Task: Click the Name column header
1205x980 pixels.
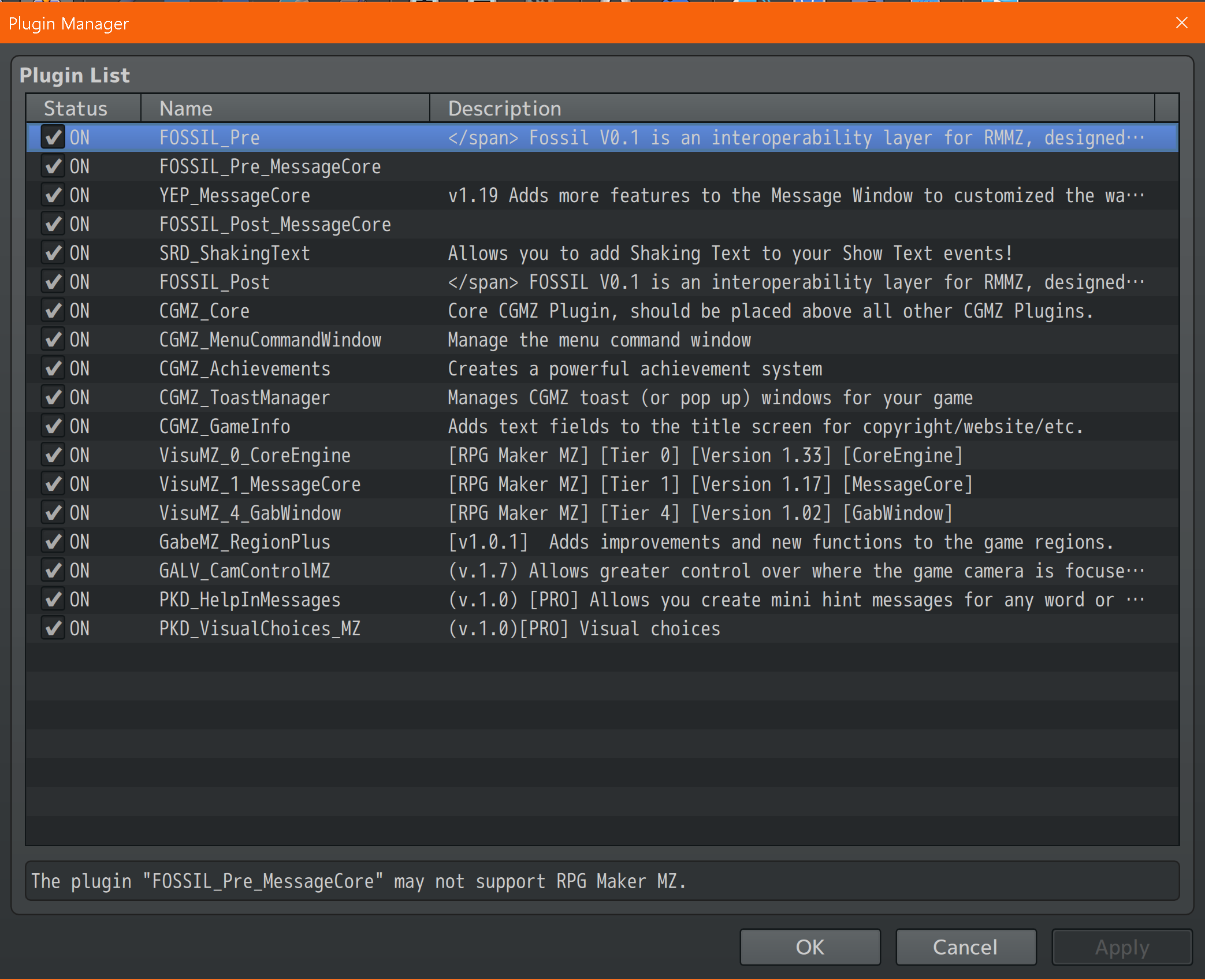Action: [x=285, y=109]
